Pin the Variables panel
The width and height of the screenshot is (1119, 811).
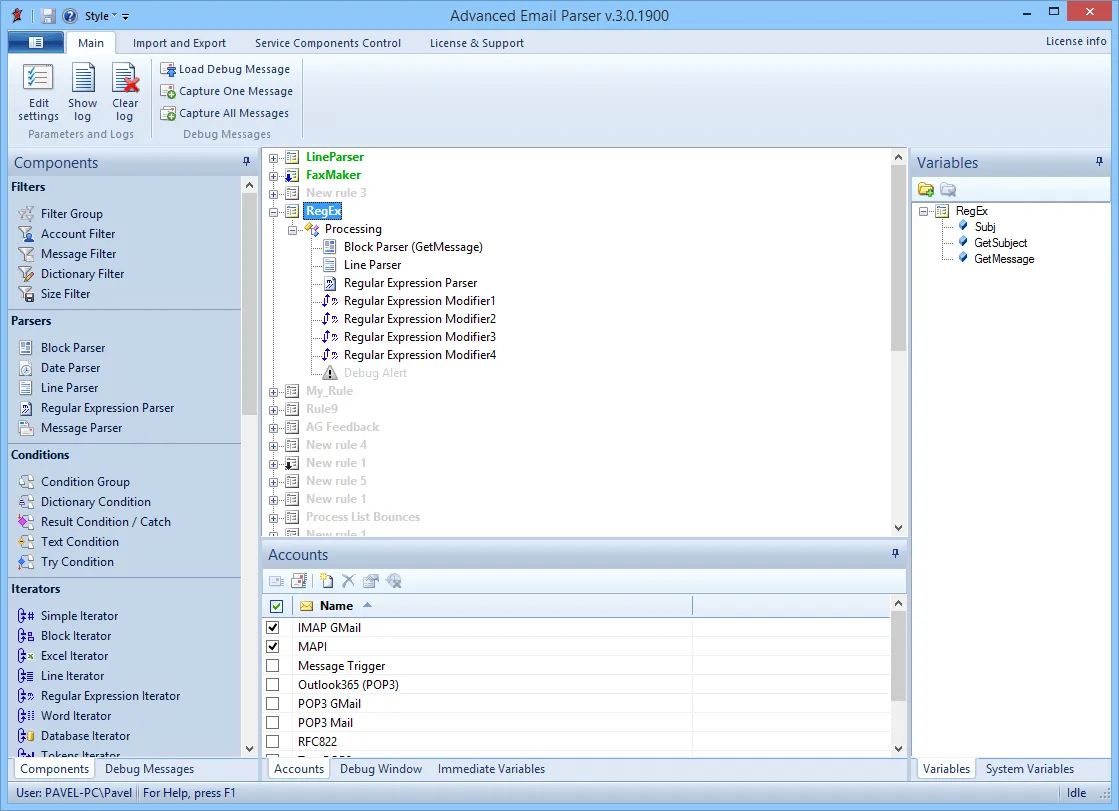1099,162
